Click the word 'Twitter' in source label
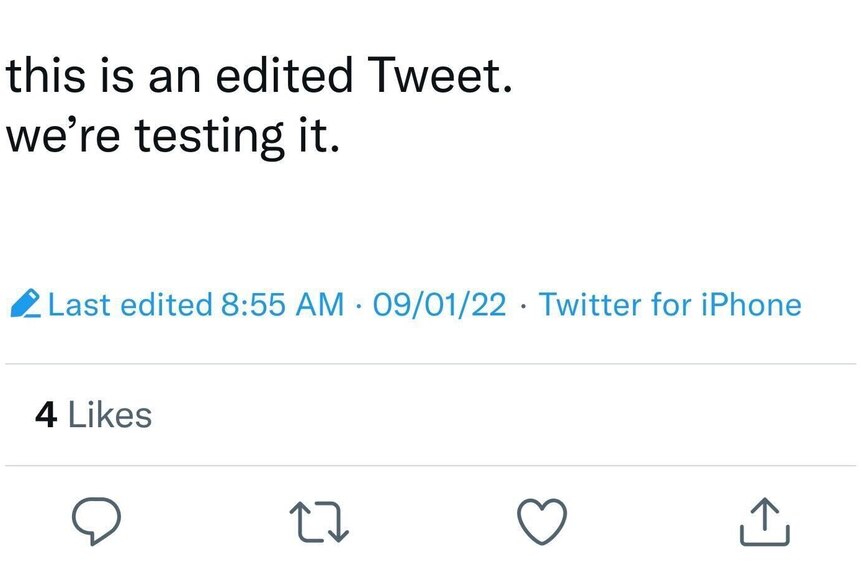The image size is (862, 575). click(x=590, y=305)
